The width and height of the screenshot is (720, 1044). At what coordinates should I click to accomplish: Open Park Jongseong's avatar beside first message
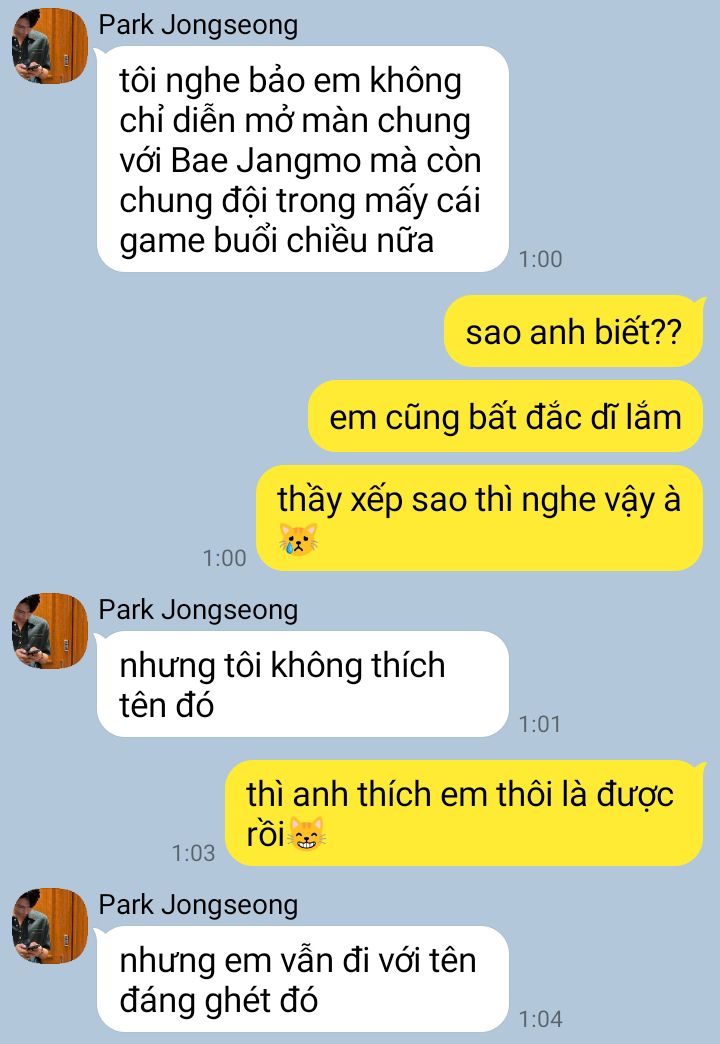click(x=50, y=46)
